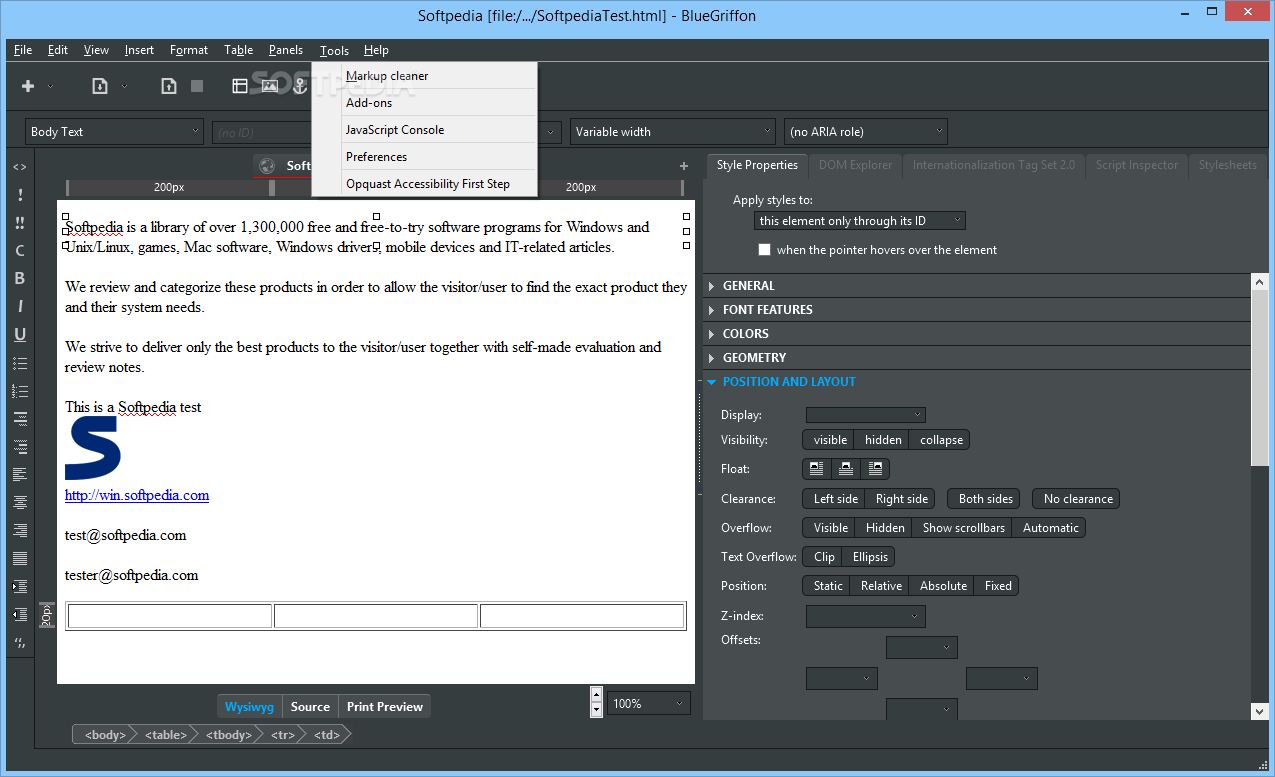
Task: Toggle Italic formatting icon
Action: click(x=20, y=307)
